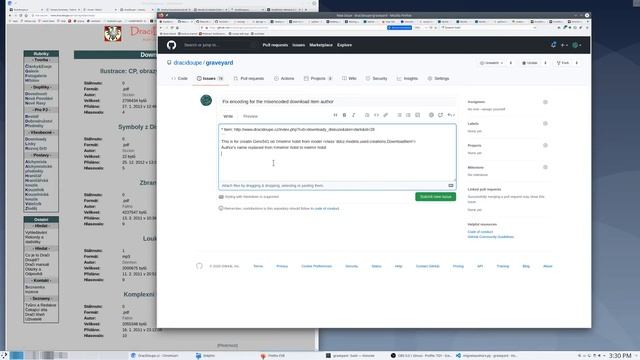Open the Assignees gear icon
This screenshot has height=360, width=640.
click(x=545, y=102)
